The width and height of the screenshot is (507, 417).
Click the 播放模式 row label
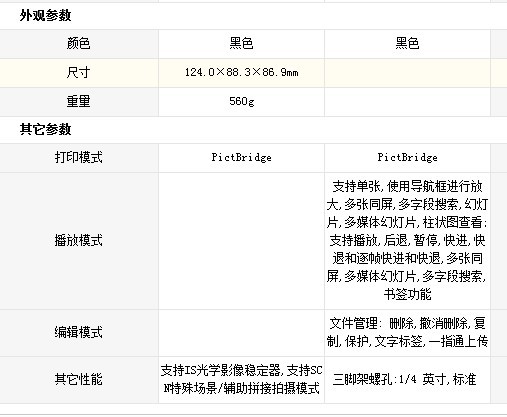pyautogui.click(x=78, y=240)
